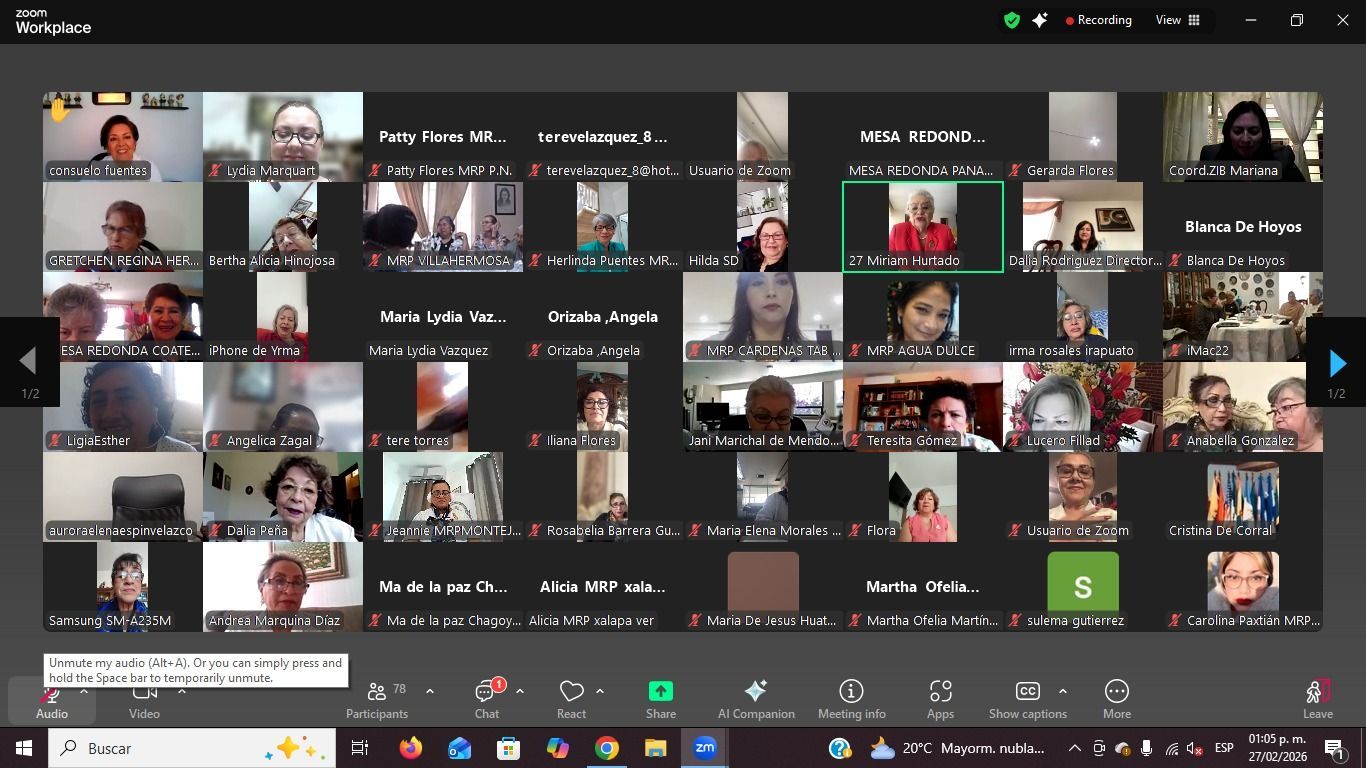
Task: Click the Anabella Gonzalez name label
Action: (x=1240, y=441)
